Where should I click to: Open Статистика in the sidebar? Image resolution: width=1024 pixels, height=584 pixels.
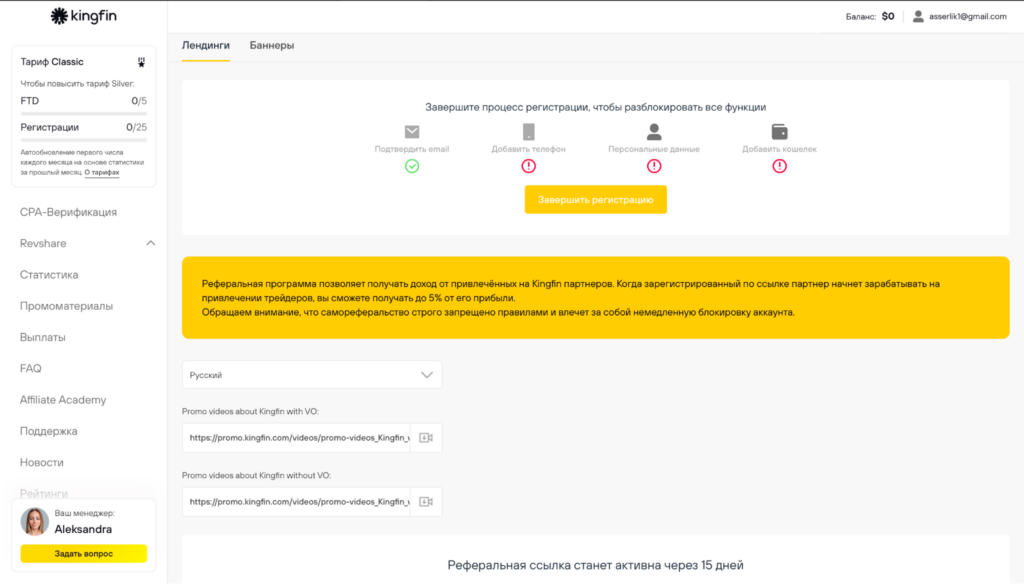click(49, 275)
